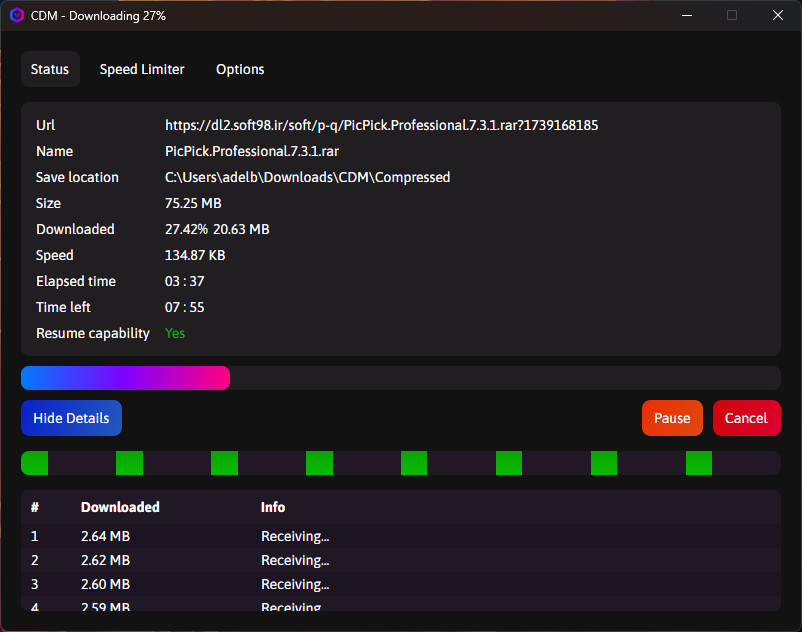Select the save location path
802x632 pixels.
pos(307,177)
